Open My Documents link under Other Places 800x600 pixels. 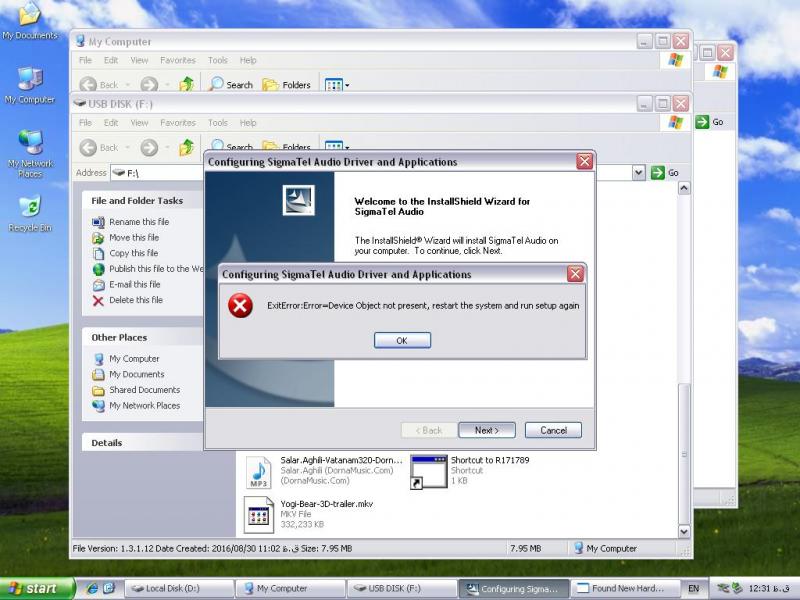coord(136,374)
